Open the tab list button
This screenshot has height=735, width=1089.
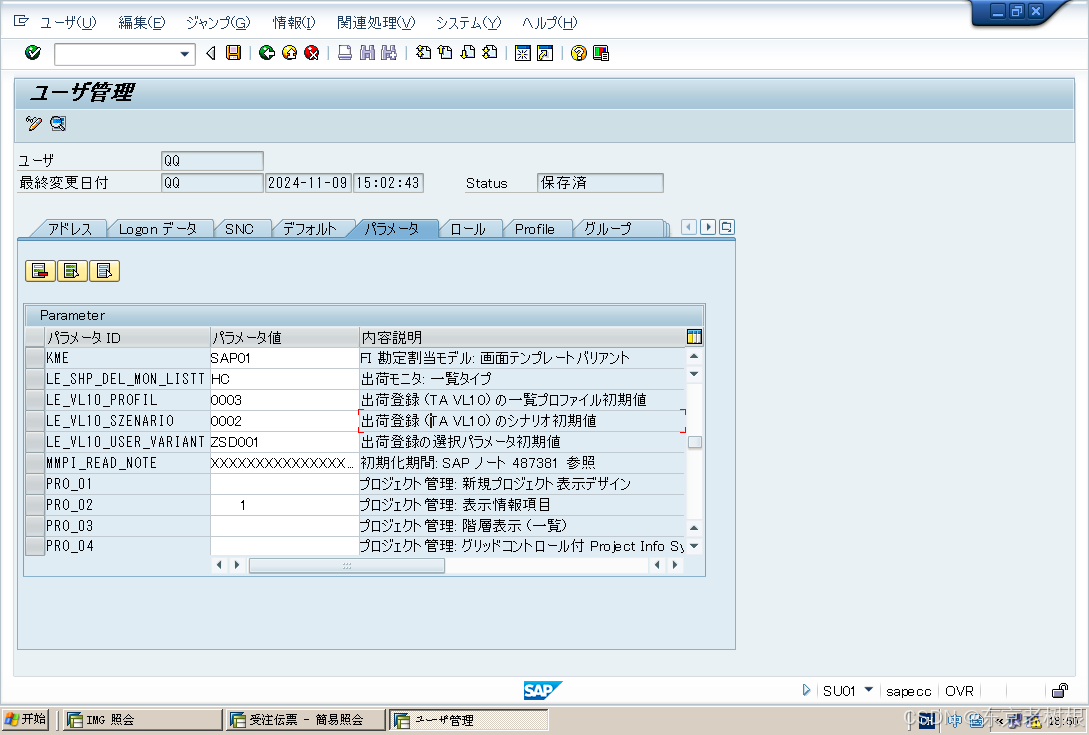tap(726, 227)
